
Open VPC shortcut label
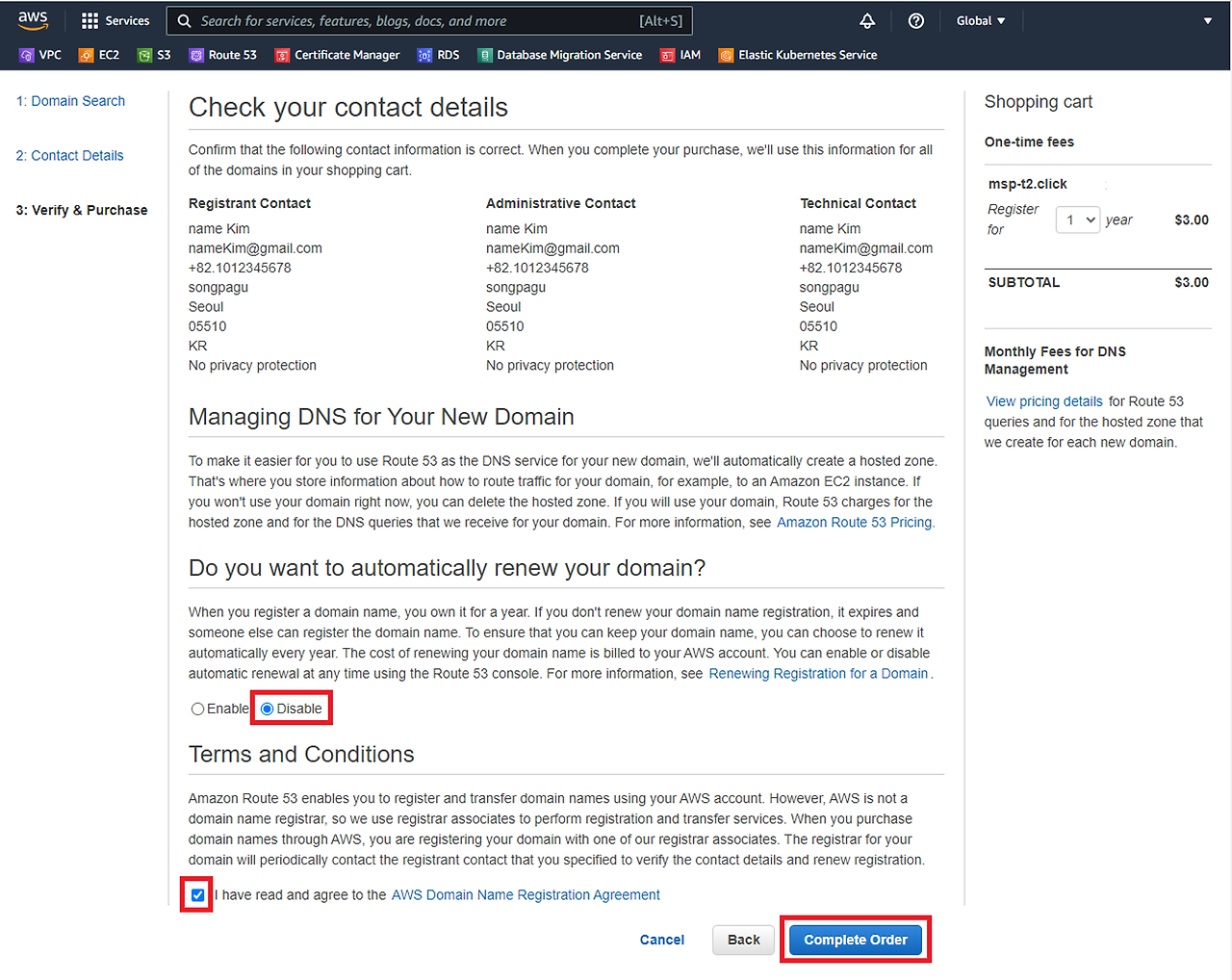tap(50, 55)
